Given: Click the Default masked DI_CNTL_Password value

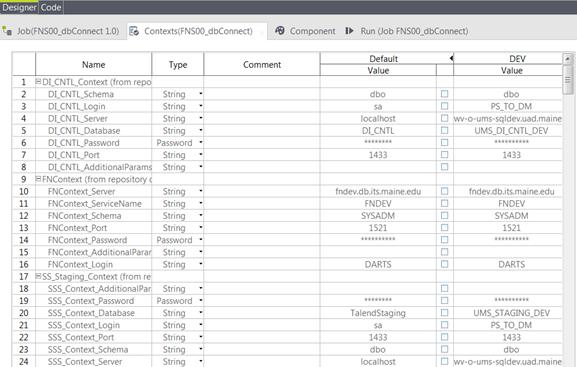Looking at the screenshot, I should pos(378,142).
